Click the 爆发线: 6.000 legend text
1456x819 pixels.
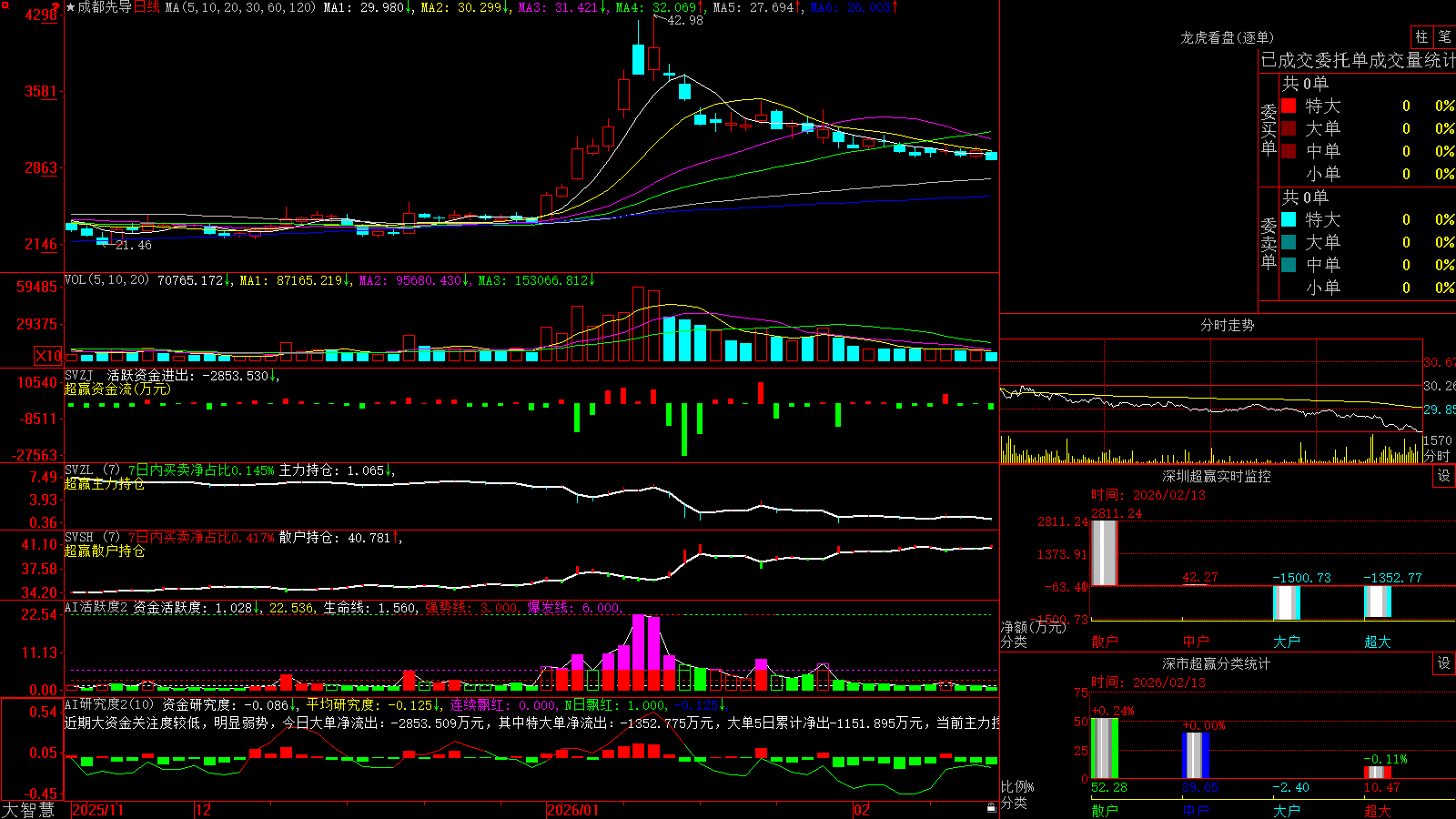[574, 607]
